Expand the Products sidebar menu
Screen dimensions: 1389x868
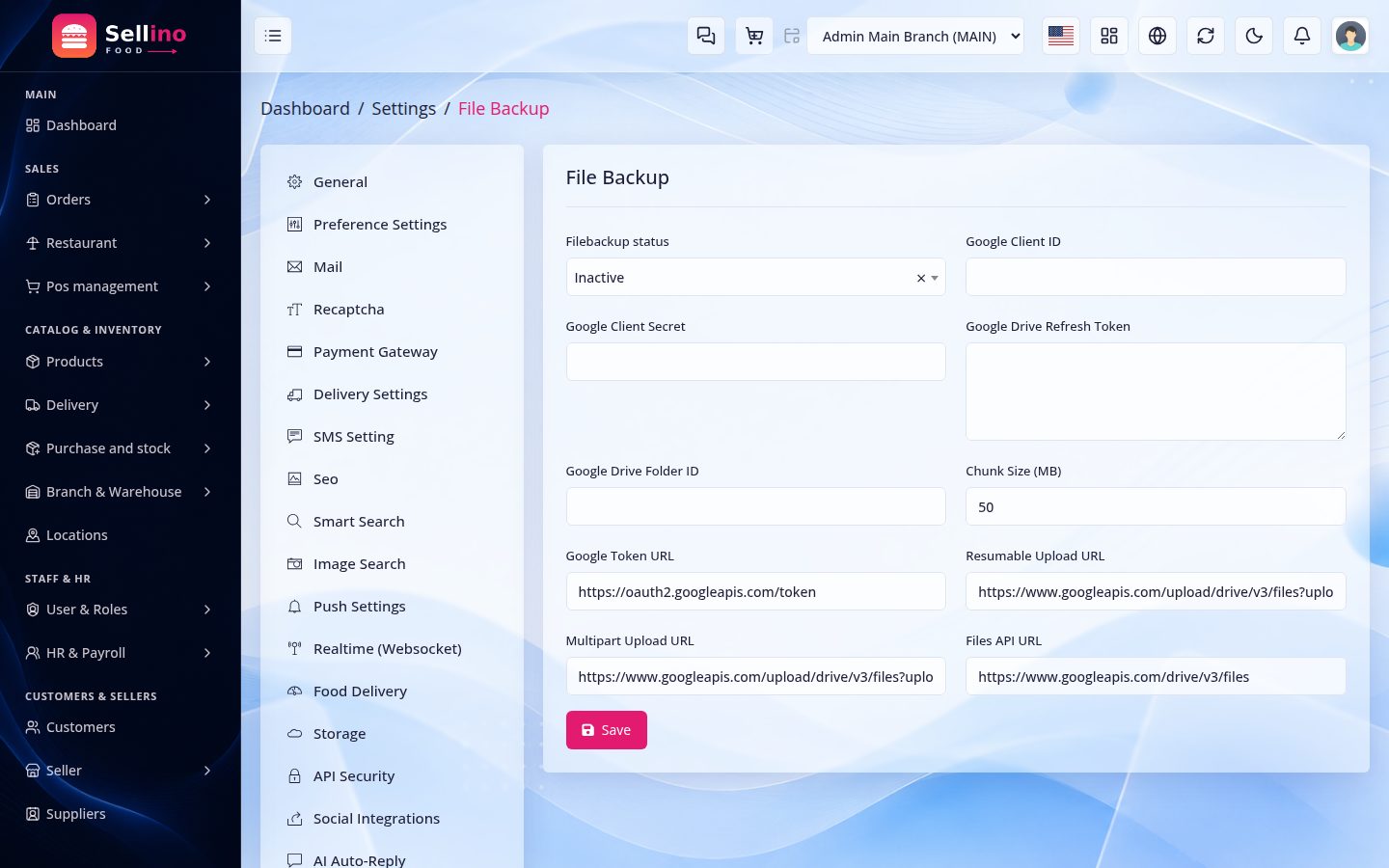click(x=120, y=362)
